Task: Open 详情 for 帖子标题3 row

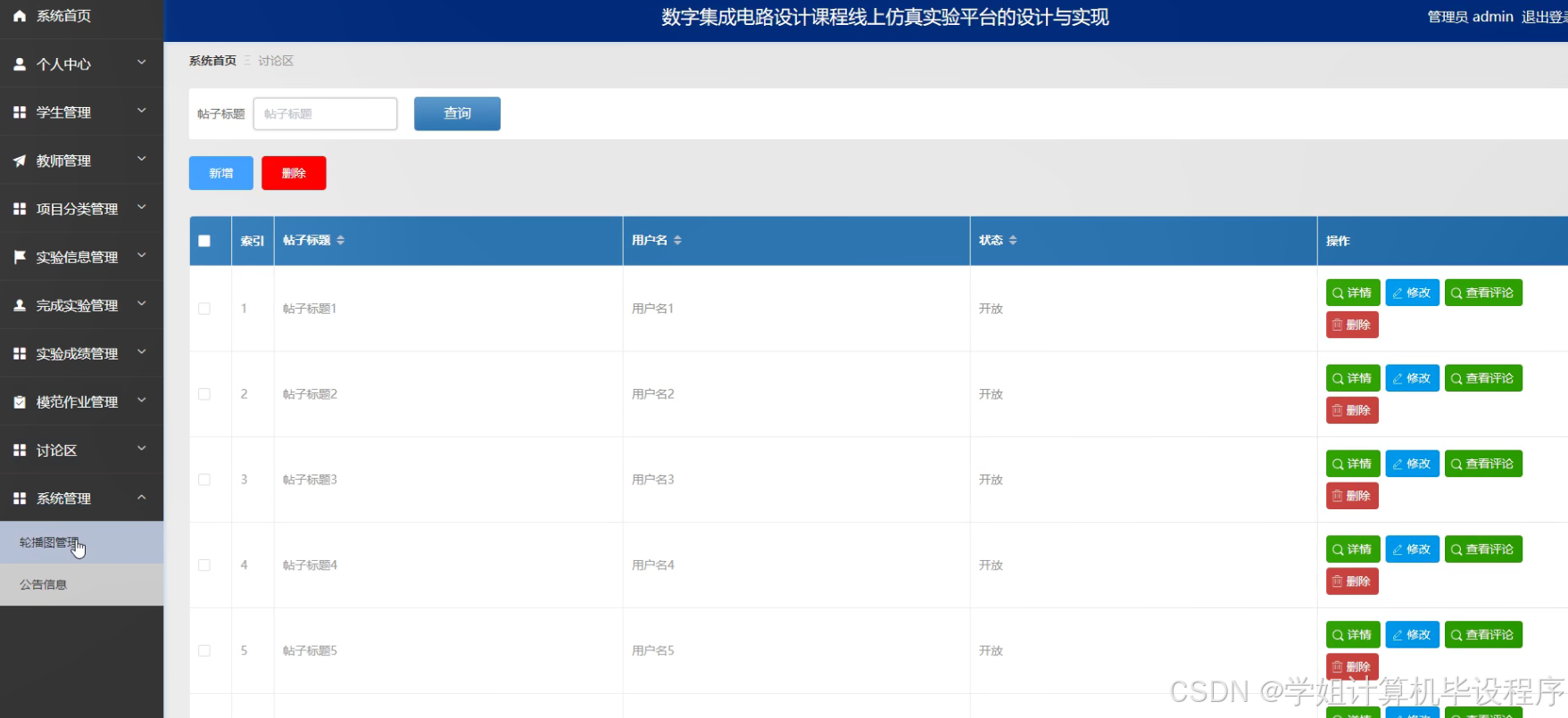Action: (1353, 464)
